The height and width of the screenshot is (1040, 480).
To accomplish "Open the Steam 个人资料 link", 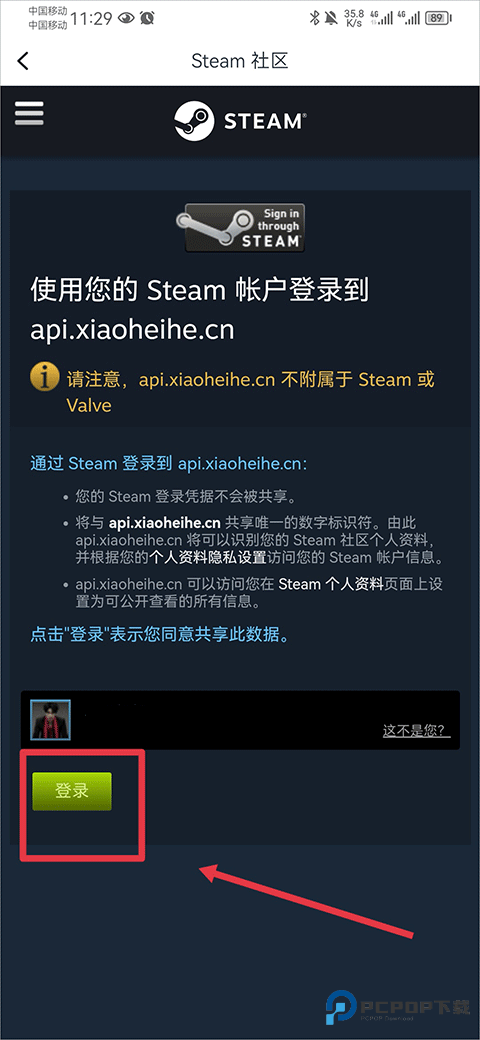I will 331,584.
